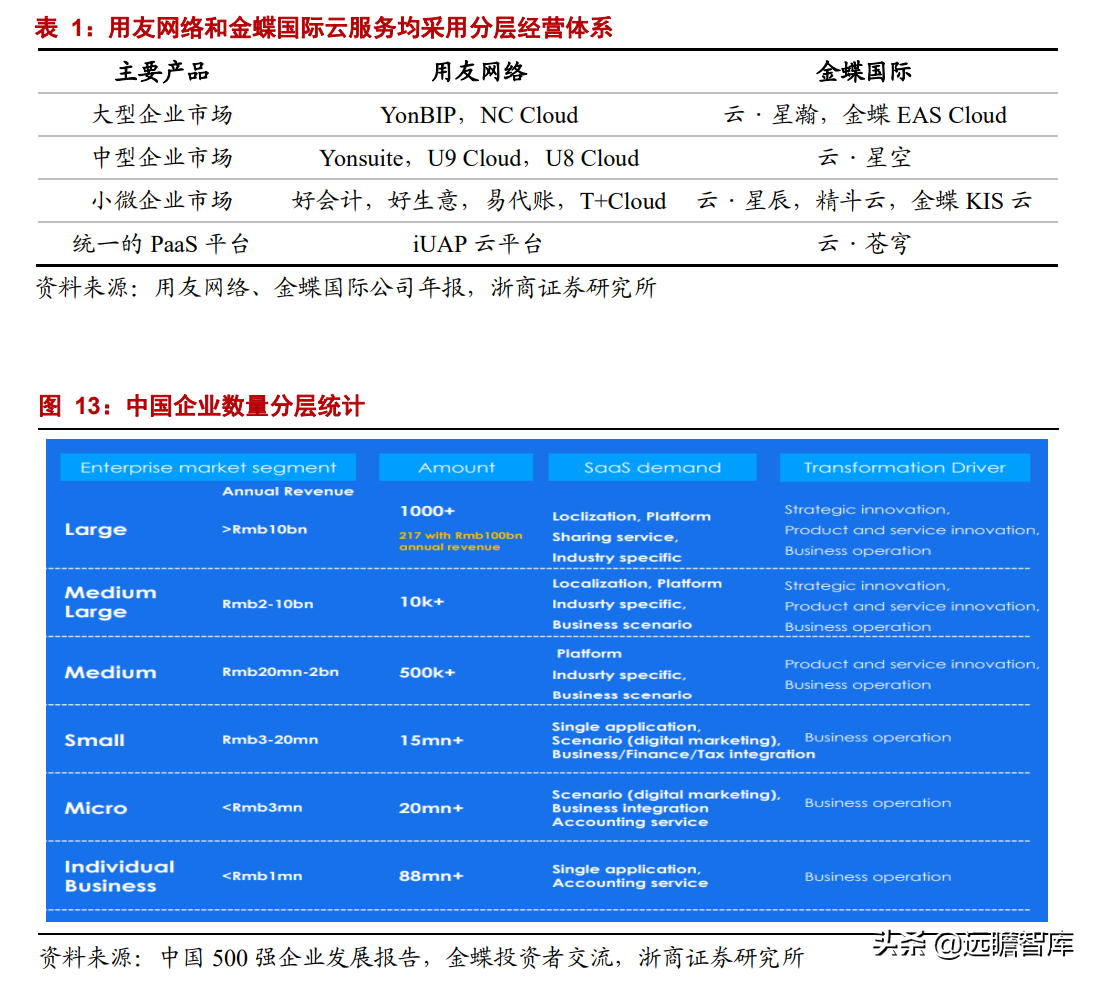Click the 'Medium Large' segment label
This screenshot has height=982, width=1098.
point(111,602)
